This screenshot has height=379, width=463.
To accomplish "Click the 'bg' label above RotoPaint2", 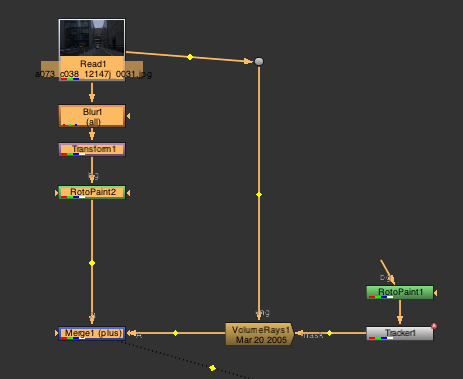I will (x=93, y=176).
